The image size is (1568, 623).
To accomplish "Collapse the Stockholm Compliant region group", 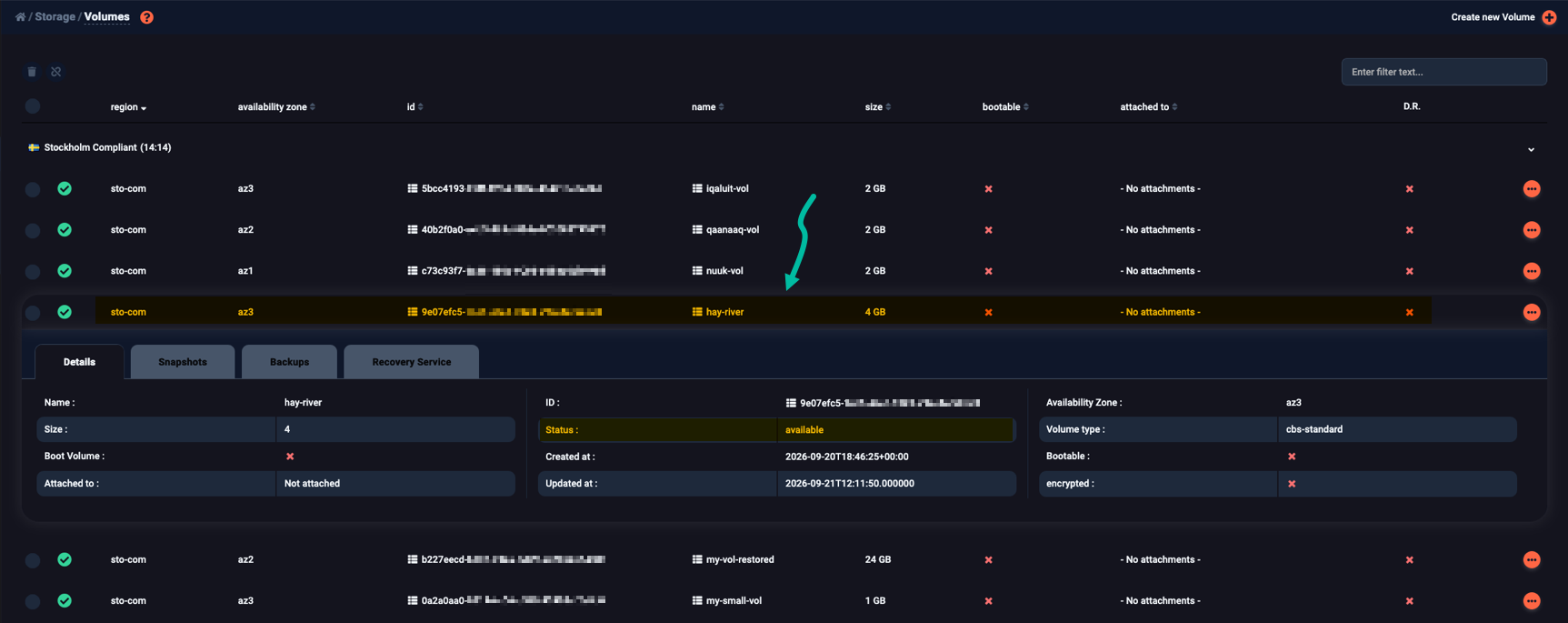I will point(1531,149).
